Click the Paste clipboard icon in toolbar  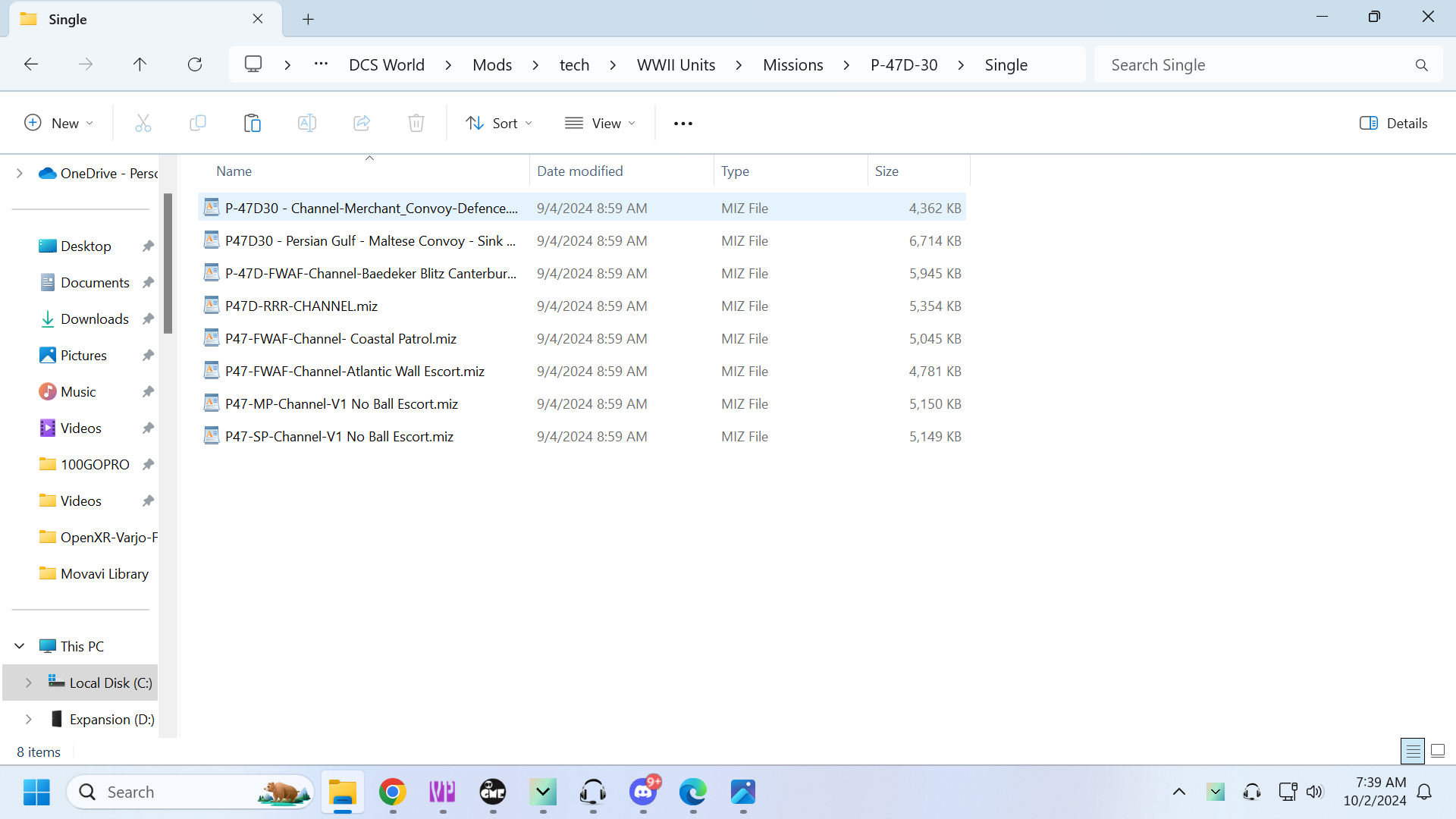(x=252, y=123)
